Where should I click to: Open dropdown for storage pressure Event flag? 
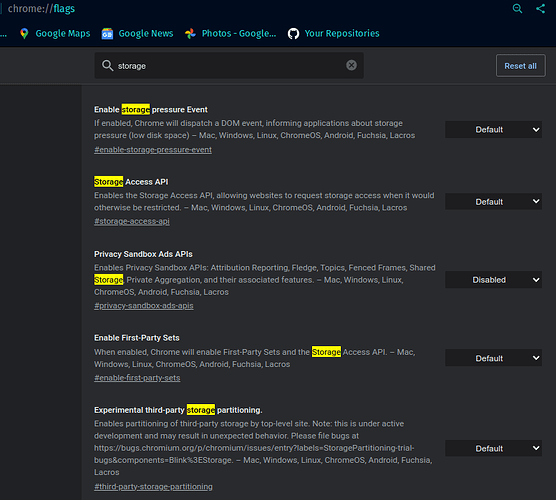(x=493, y=130)
